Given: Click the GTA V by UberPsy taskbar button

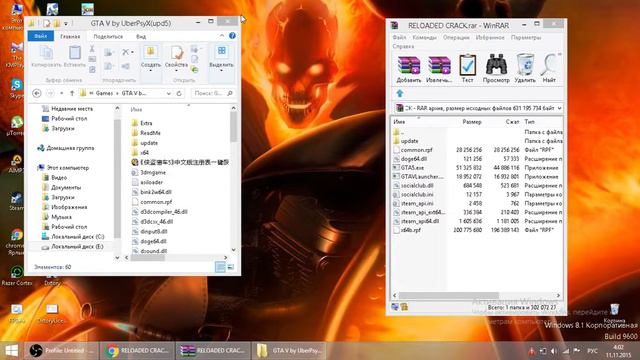Looking at the screenshot, I should pyautogui.click(x=288, y=351).
